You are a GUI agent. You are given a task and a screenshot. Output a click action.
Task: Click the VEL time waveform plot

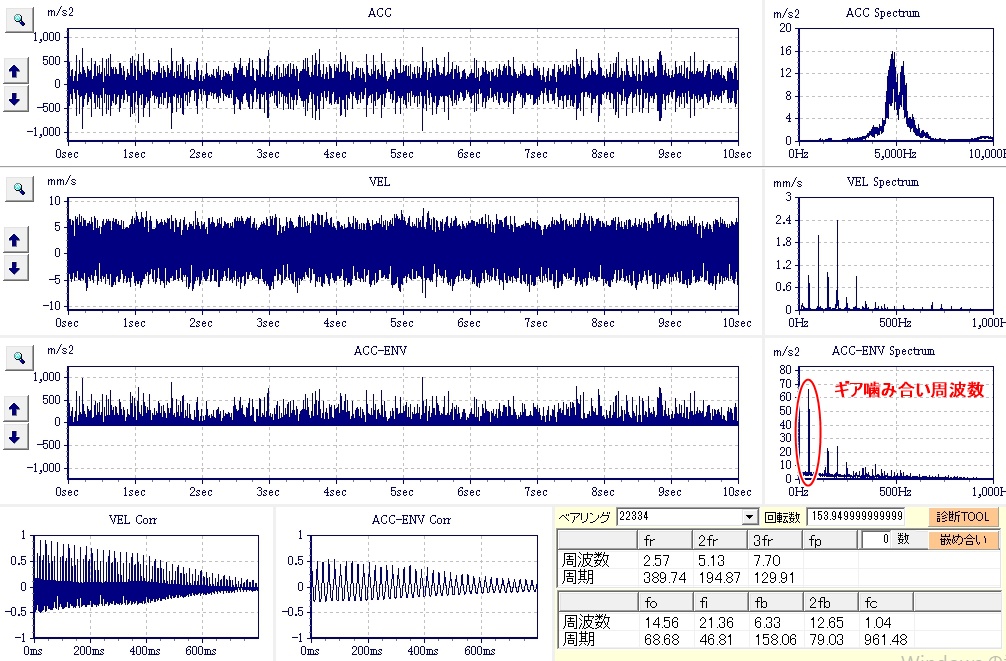pos(403,253)
